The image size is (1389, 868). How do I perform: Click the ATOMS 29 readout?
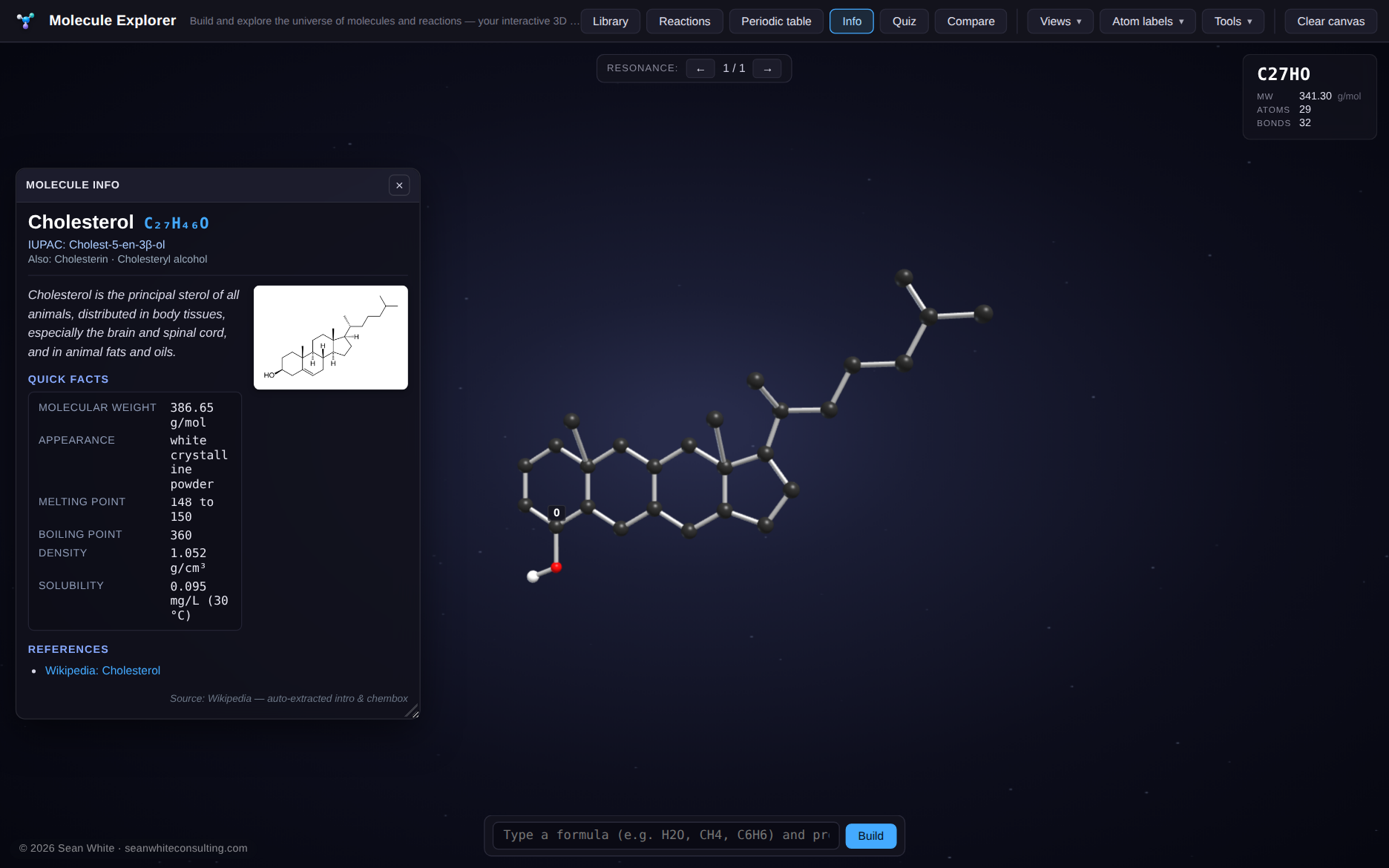tap(1284, 110)
